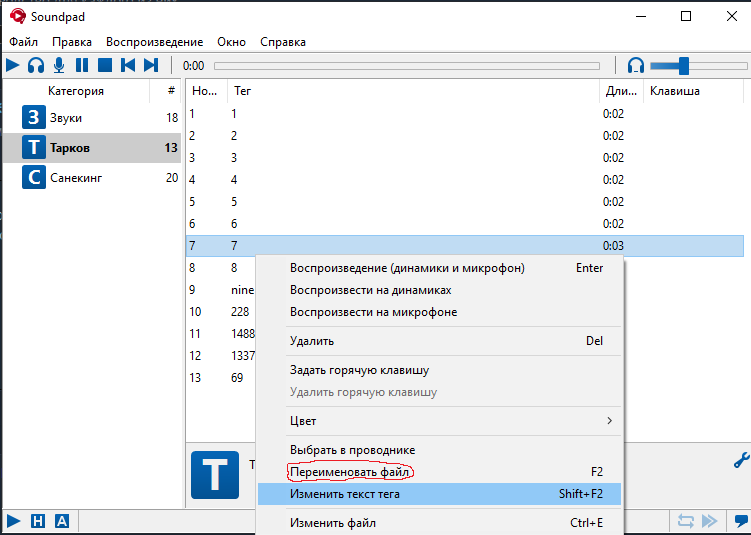Click the Soundpad logo in title bar

coord(18,16)
